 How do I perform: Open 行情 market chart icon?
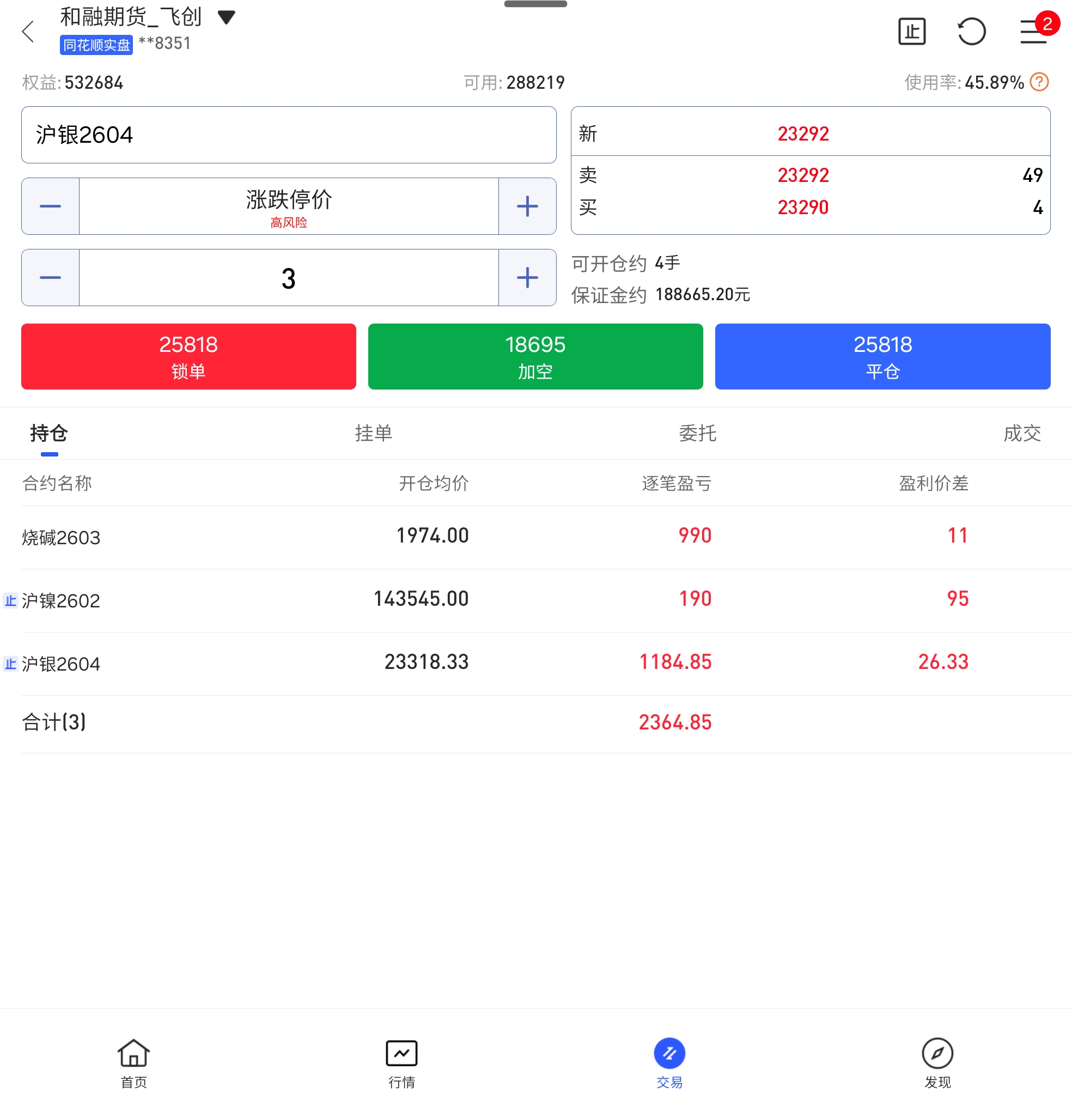pos(401,1053)
